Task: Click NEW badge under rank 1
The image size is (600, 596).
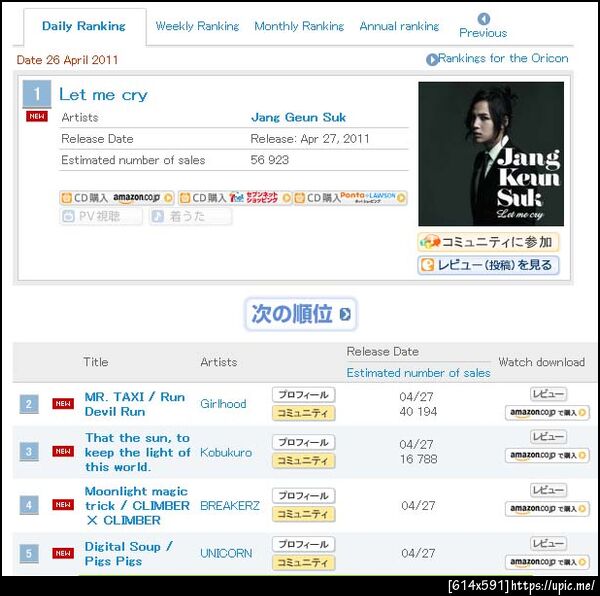Action: [x=37, y=116]
